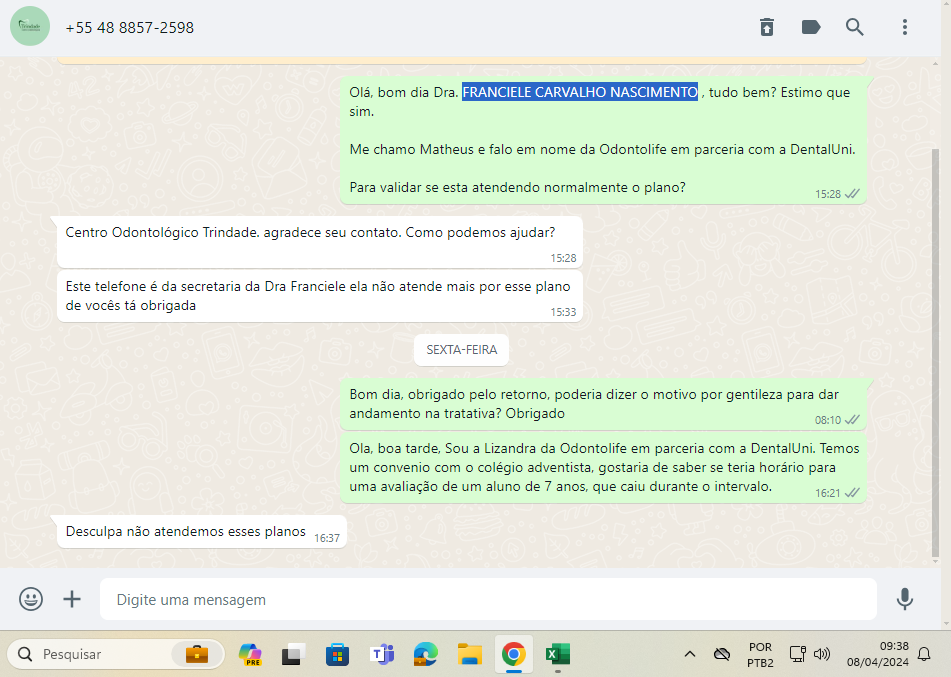Open the emoji picker smiley icon
951x677 pixels.
click(31, 599)
